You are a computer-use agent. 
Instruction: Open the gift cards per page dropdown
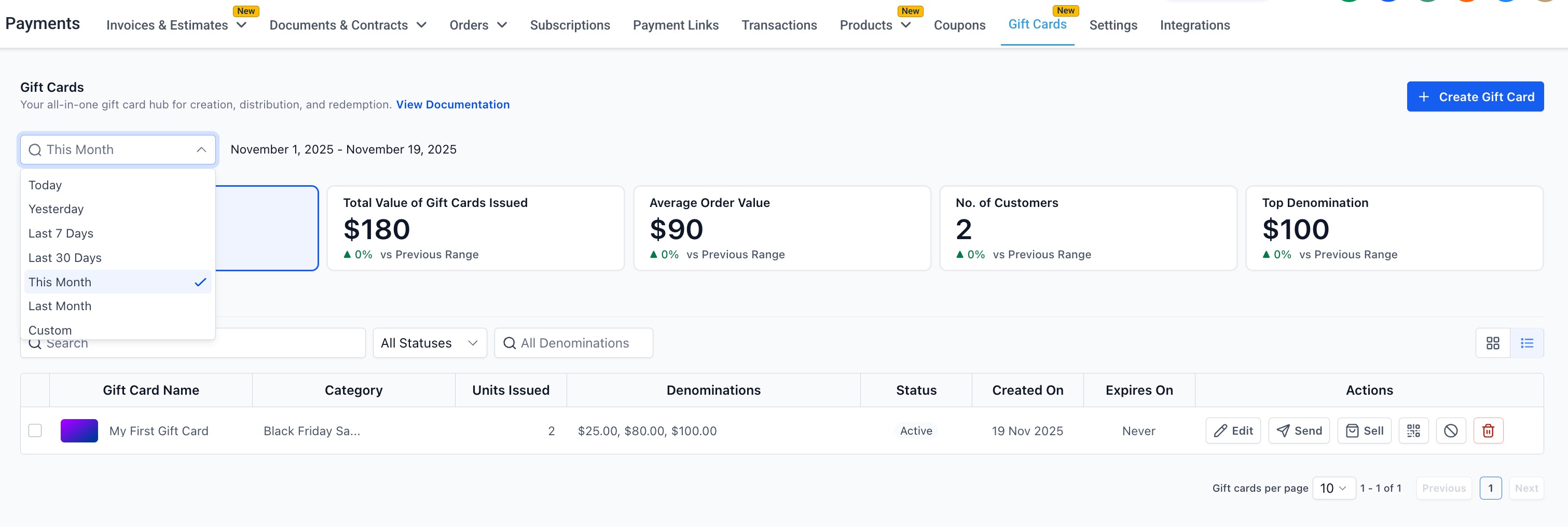click(x=1333, y=488)
